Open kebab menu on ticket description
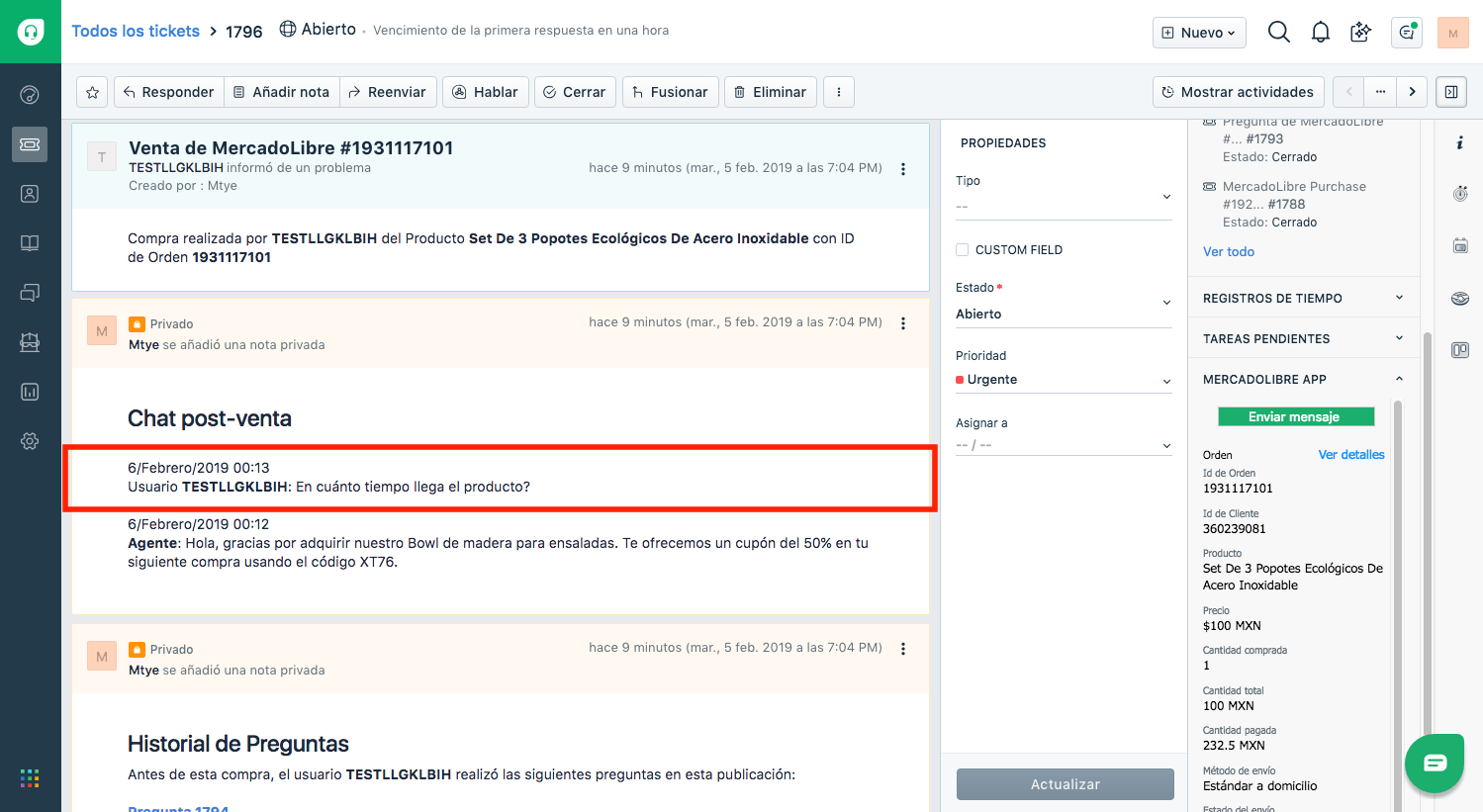The height and width of the screenshot is (812, 1483). pyautogui.click(x=903, y=169)
